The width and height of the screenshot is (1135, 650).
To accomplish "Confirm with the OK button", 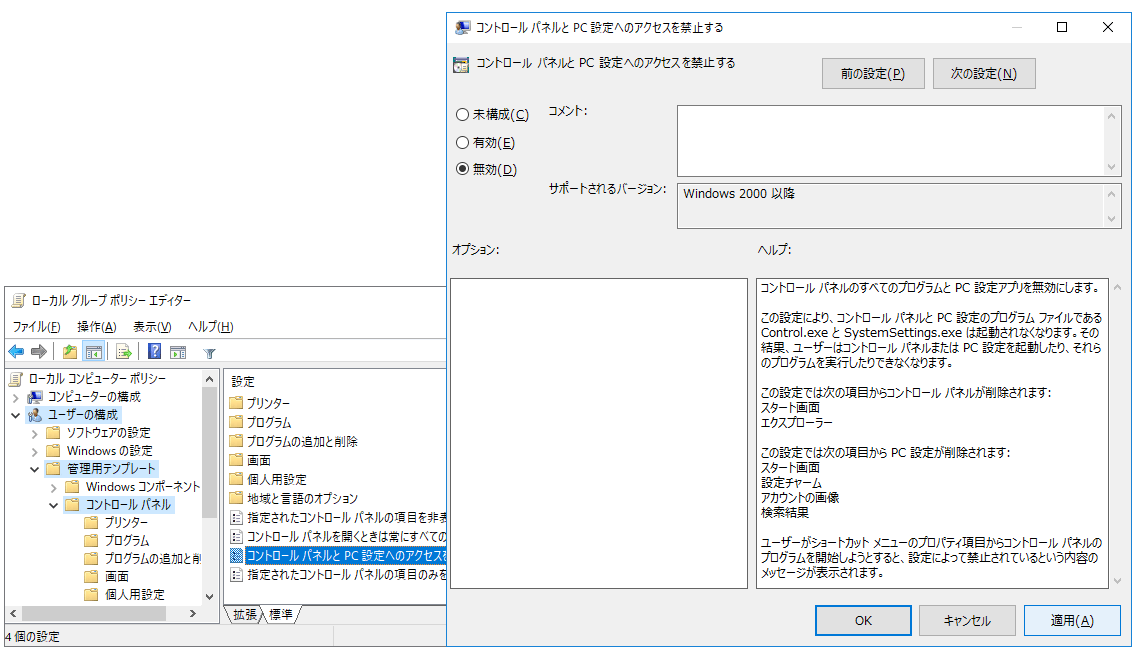I will coord(863,620).
